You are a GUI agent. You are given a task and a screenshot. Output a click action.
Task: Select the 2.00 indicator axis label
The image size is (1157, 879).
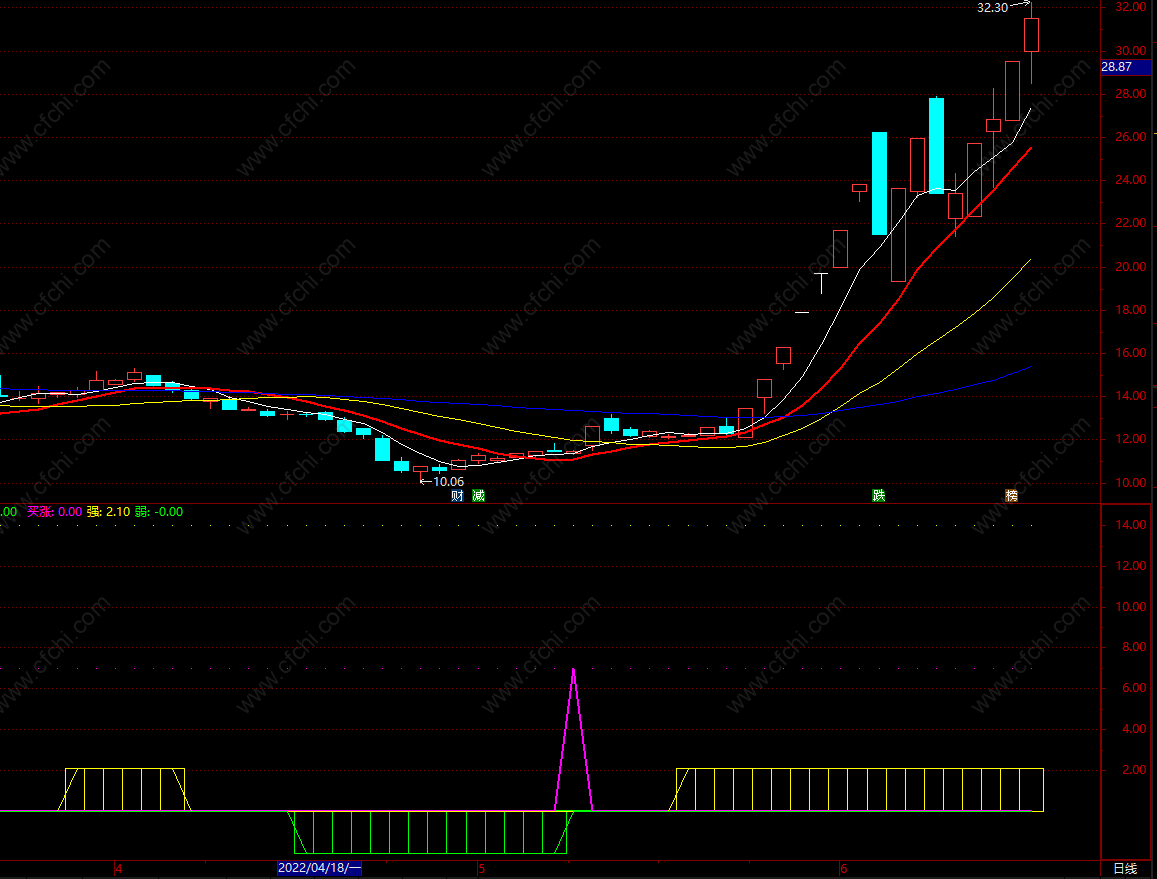1133,770
